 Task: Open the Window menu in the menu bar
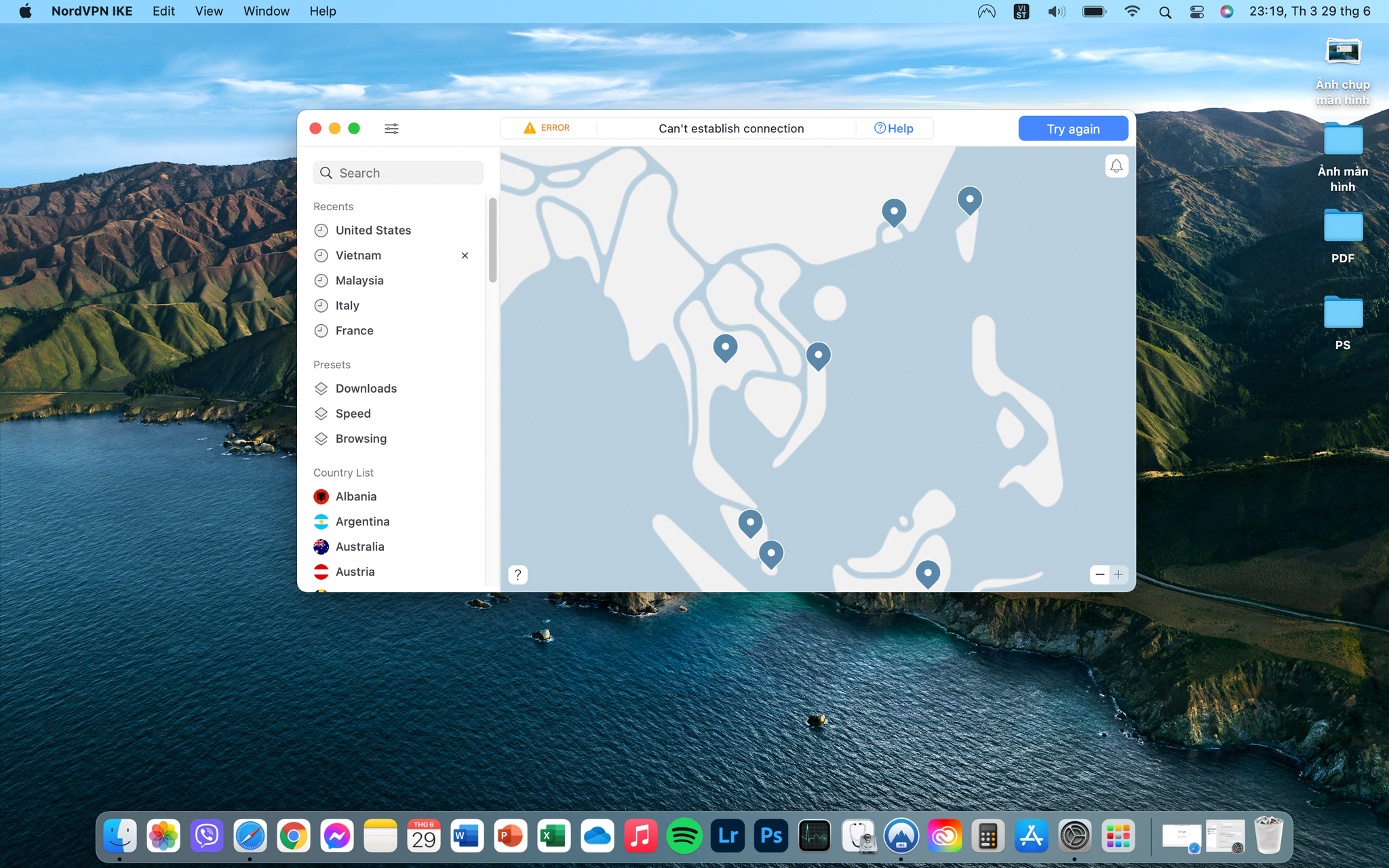pyautogui.click(x=266, y=11)
